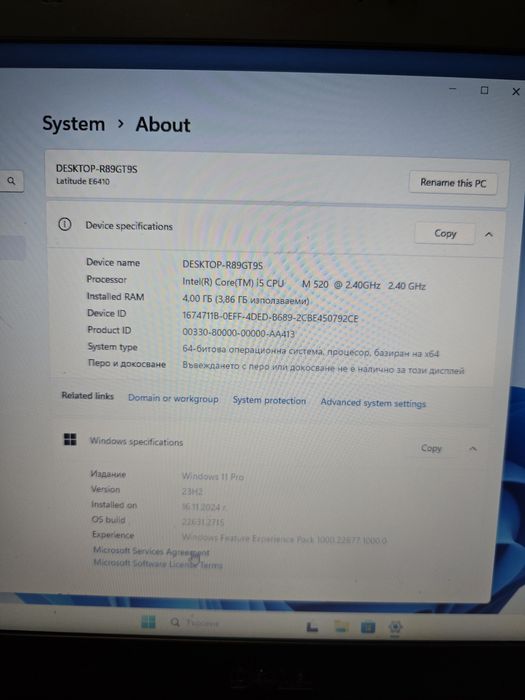525x700 pixels.
Task: Click the Settings gear icon on taskbar
Action: [395, 627]
